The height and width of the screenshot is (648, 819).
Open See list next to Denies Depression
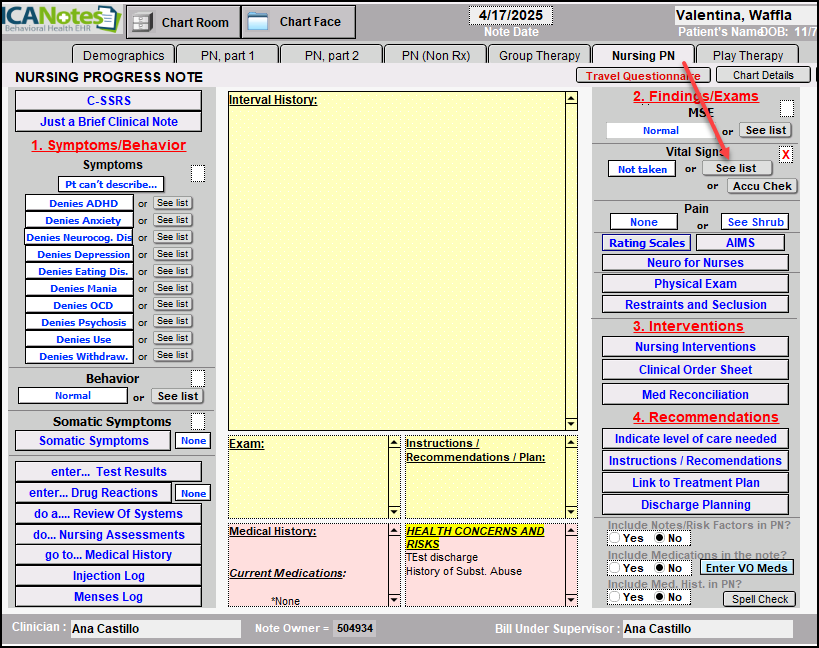[172, 254]
